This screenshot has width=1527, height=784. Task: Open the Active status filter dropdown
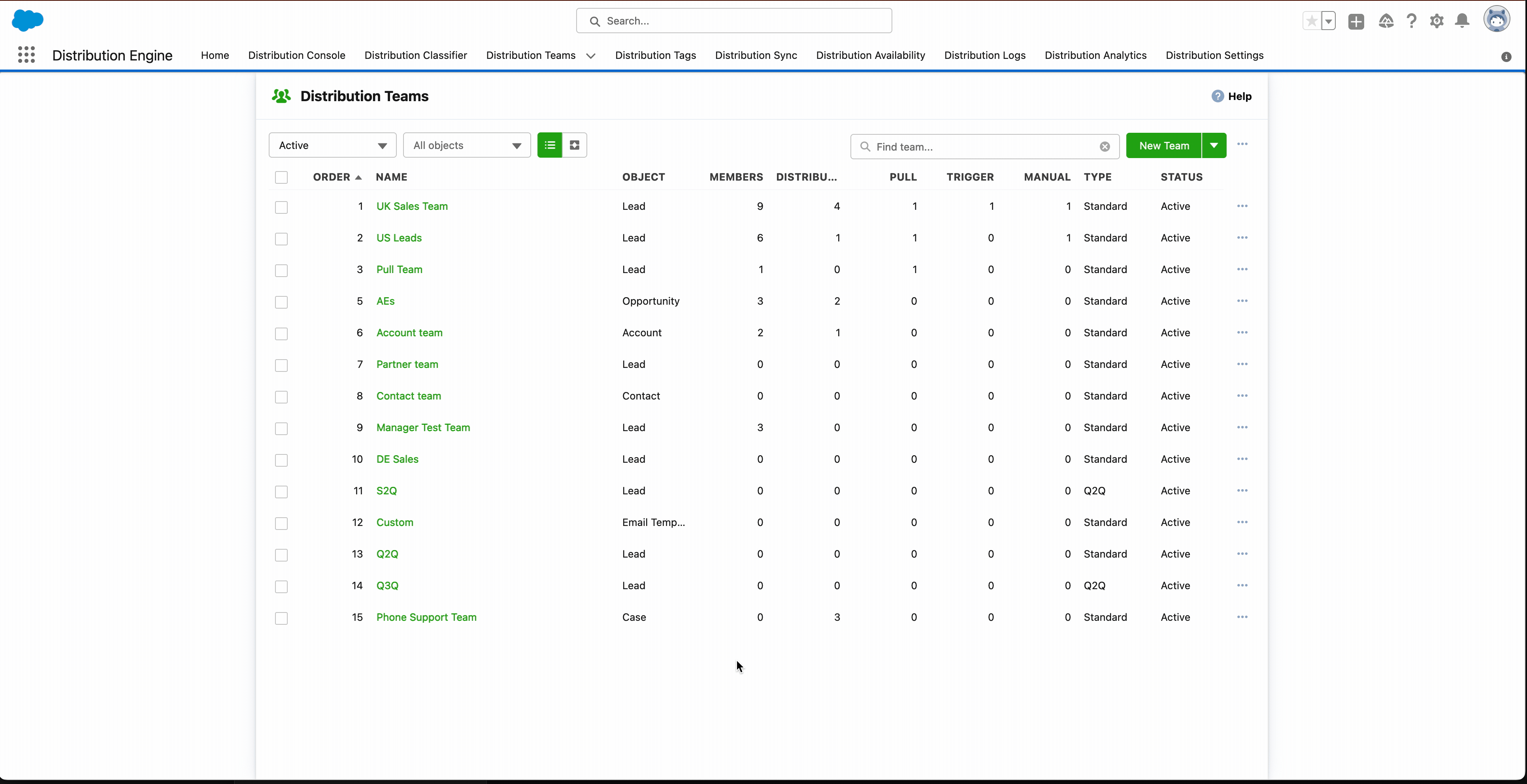(x=333, y=145)
